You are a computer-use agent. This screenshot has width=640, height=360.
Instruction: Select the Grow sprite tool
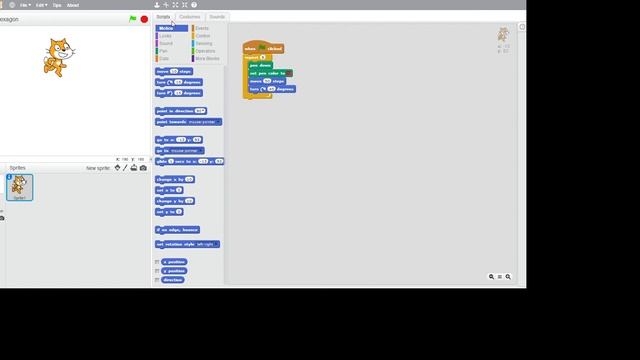176,5
